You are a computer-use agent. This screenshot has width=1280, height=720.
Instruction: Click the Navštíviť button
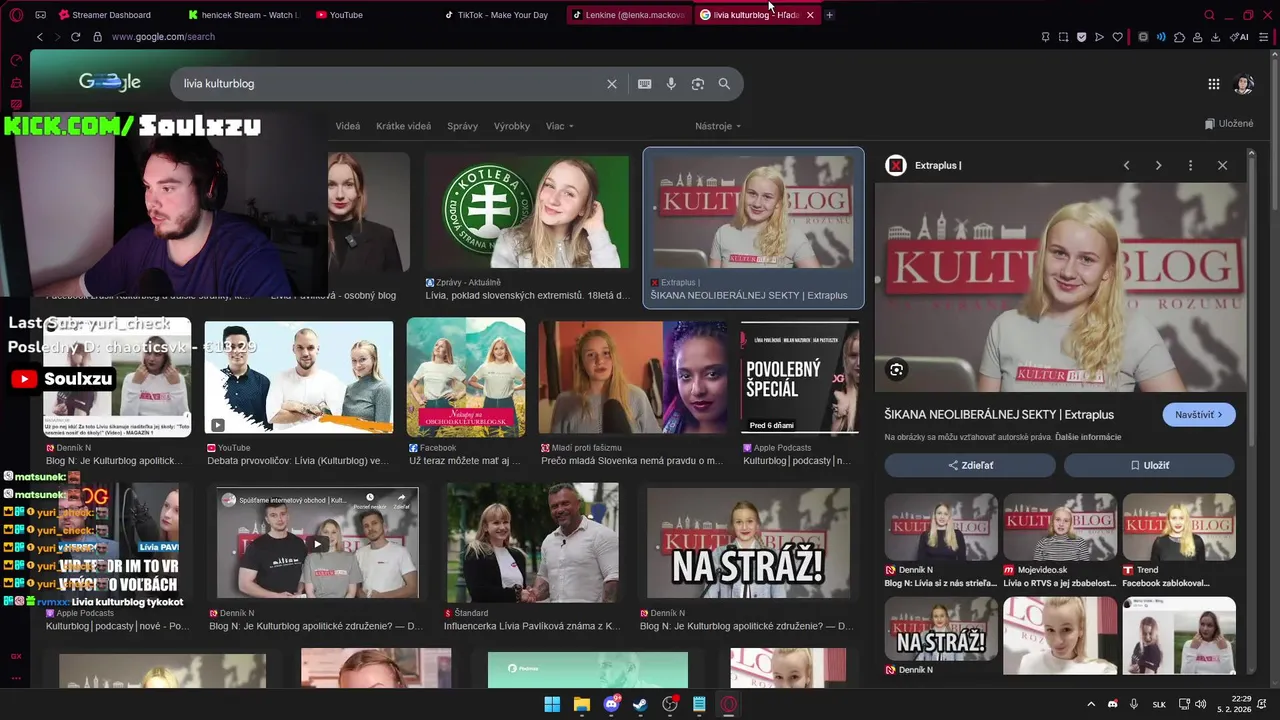[x=1199, y=415]
